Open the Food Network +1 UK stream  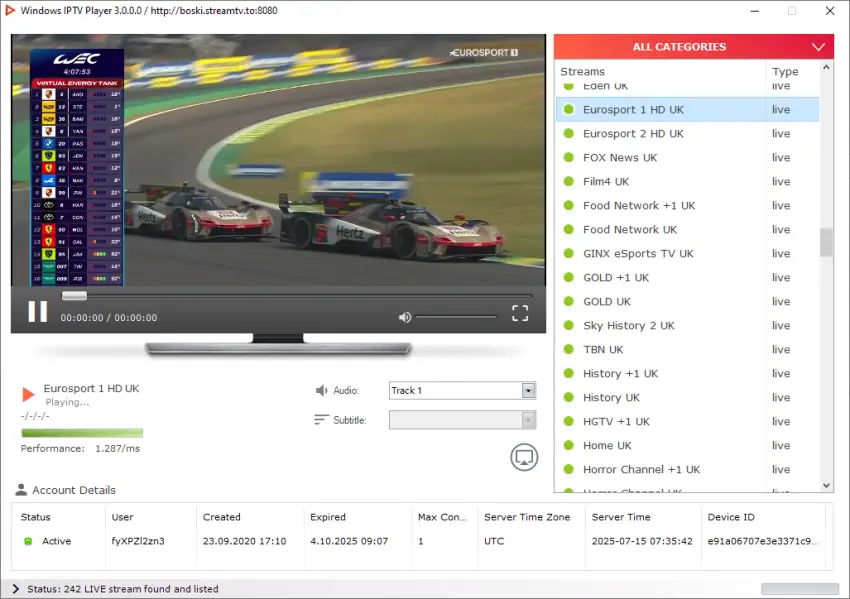click(687, 205)
